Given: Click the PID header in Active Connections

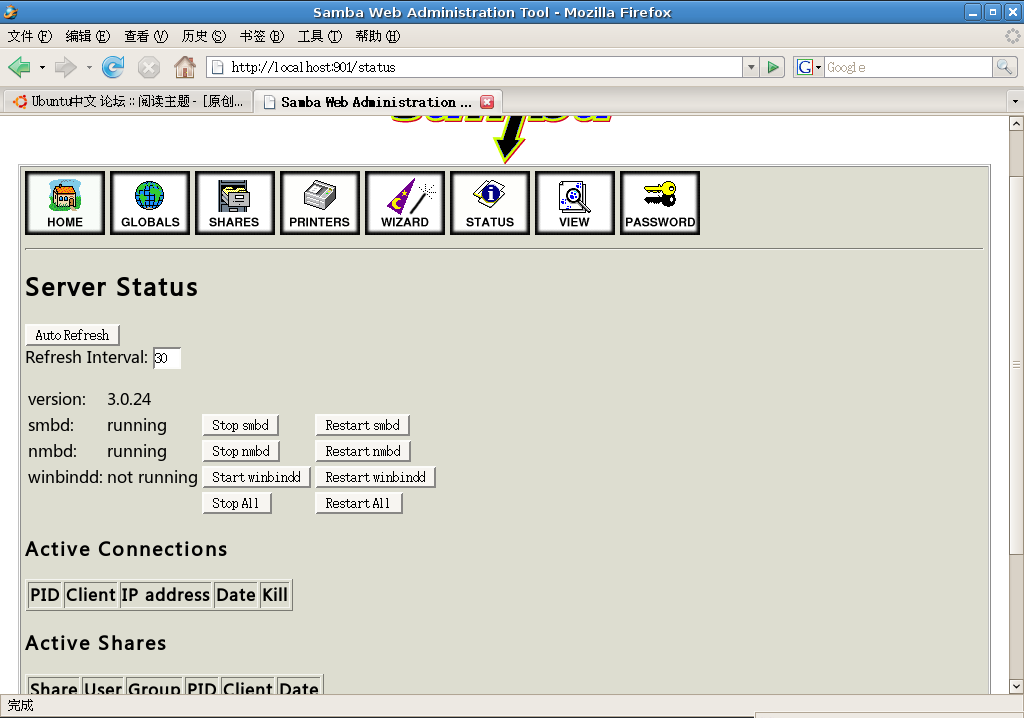Looking at the screenshot, I should [45, 595].
